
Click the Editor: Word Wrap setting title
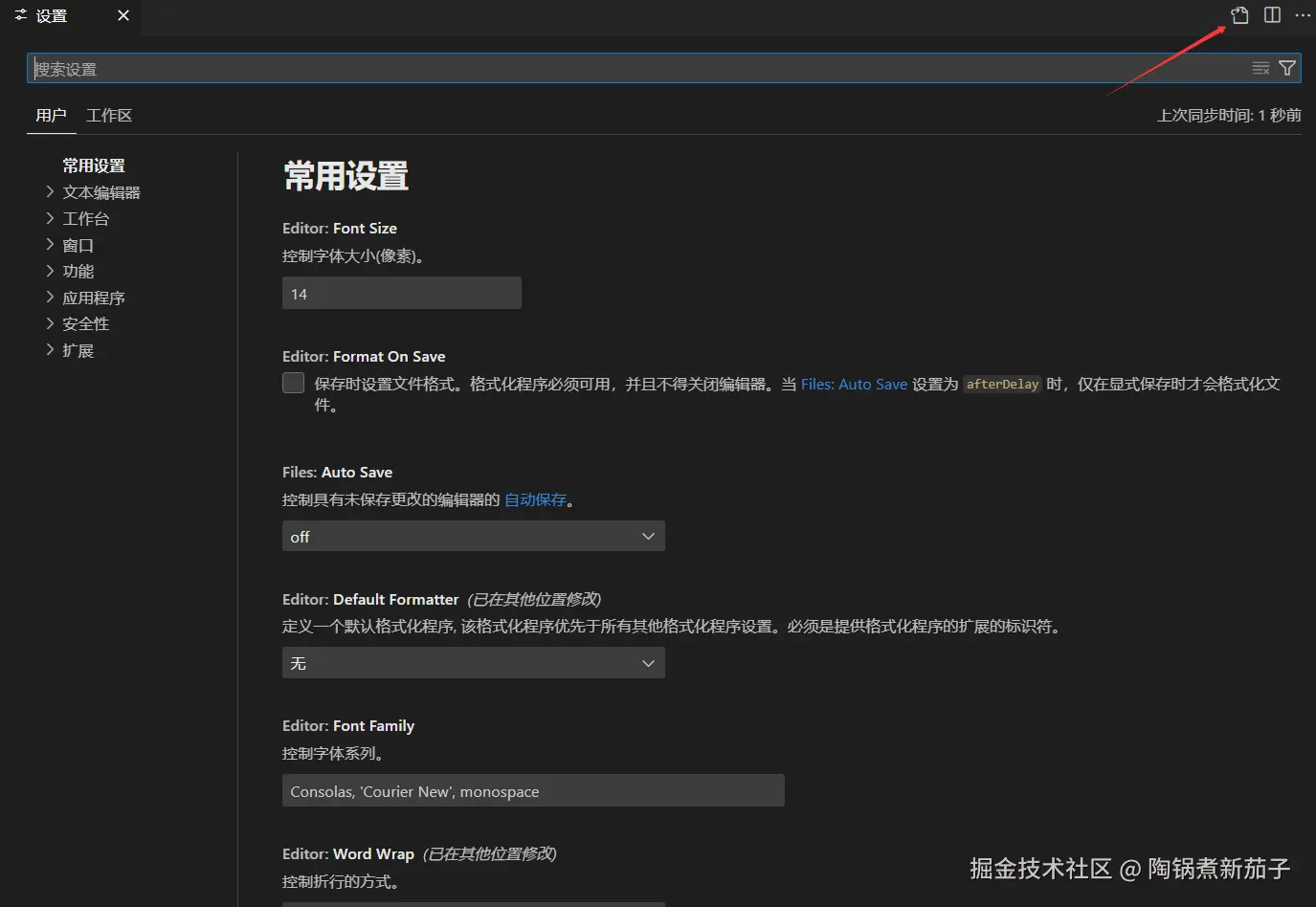[x=348, y=853]
